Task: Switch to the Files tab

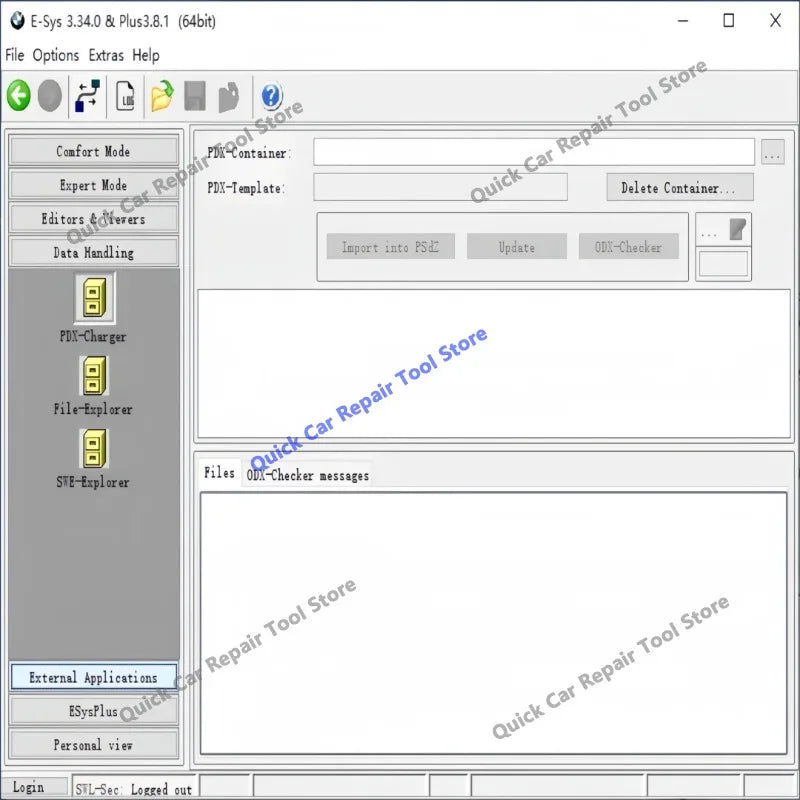Action: point(219,472)
